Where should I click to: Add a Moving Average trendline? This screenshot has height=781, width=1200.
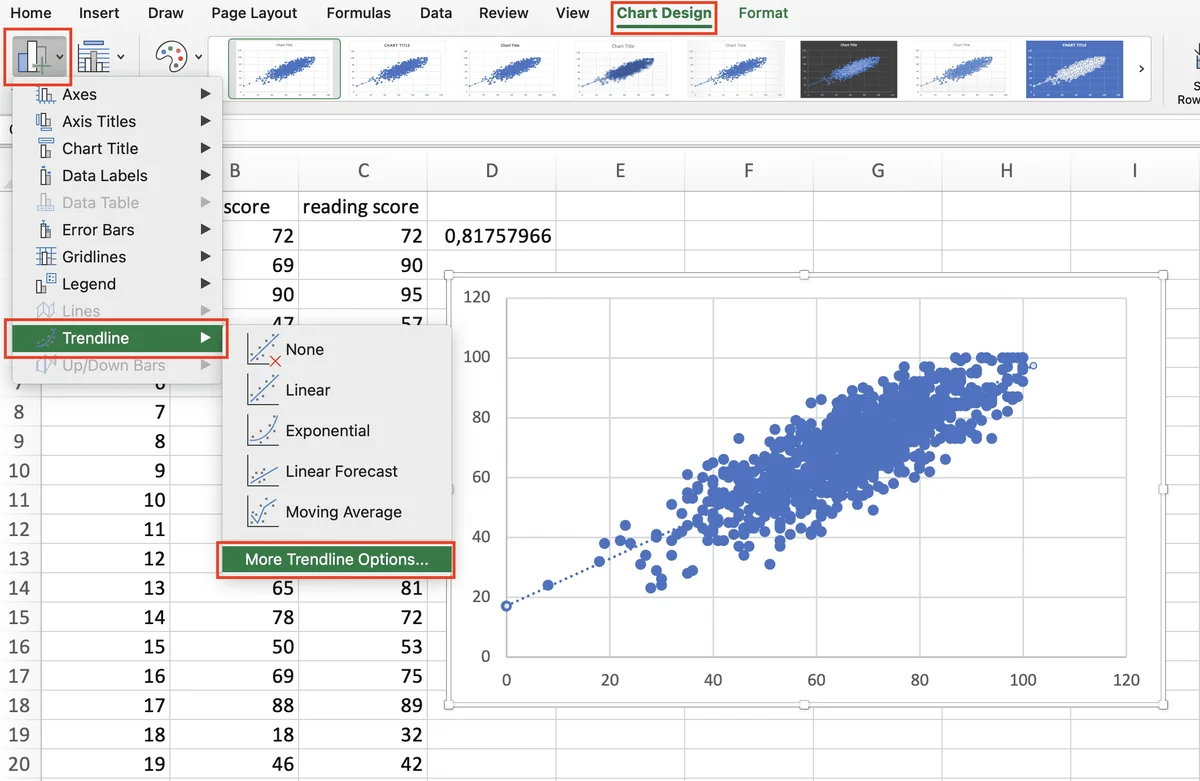tap(337, 512)
